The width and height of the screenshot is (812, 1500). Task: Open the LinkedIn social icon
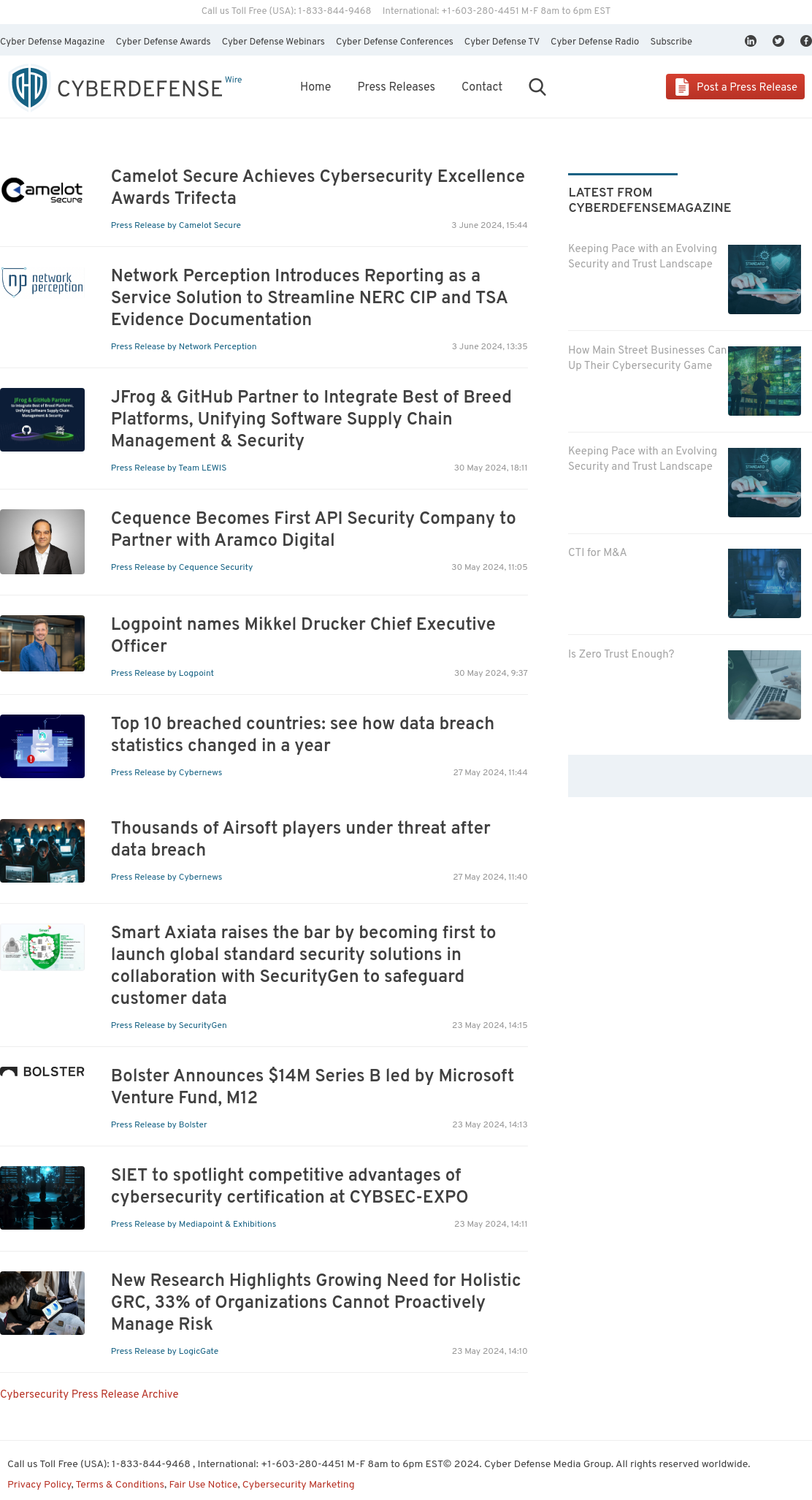pos(751,41)
